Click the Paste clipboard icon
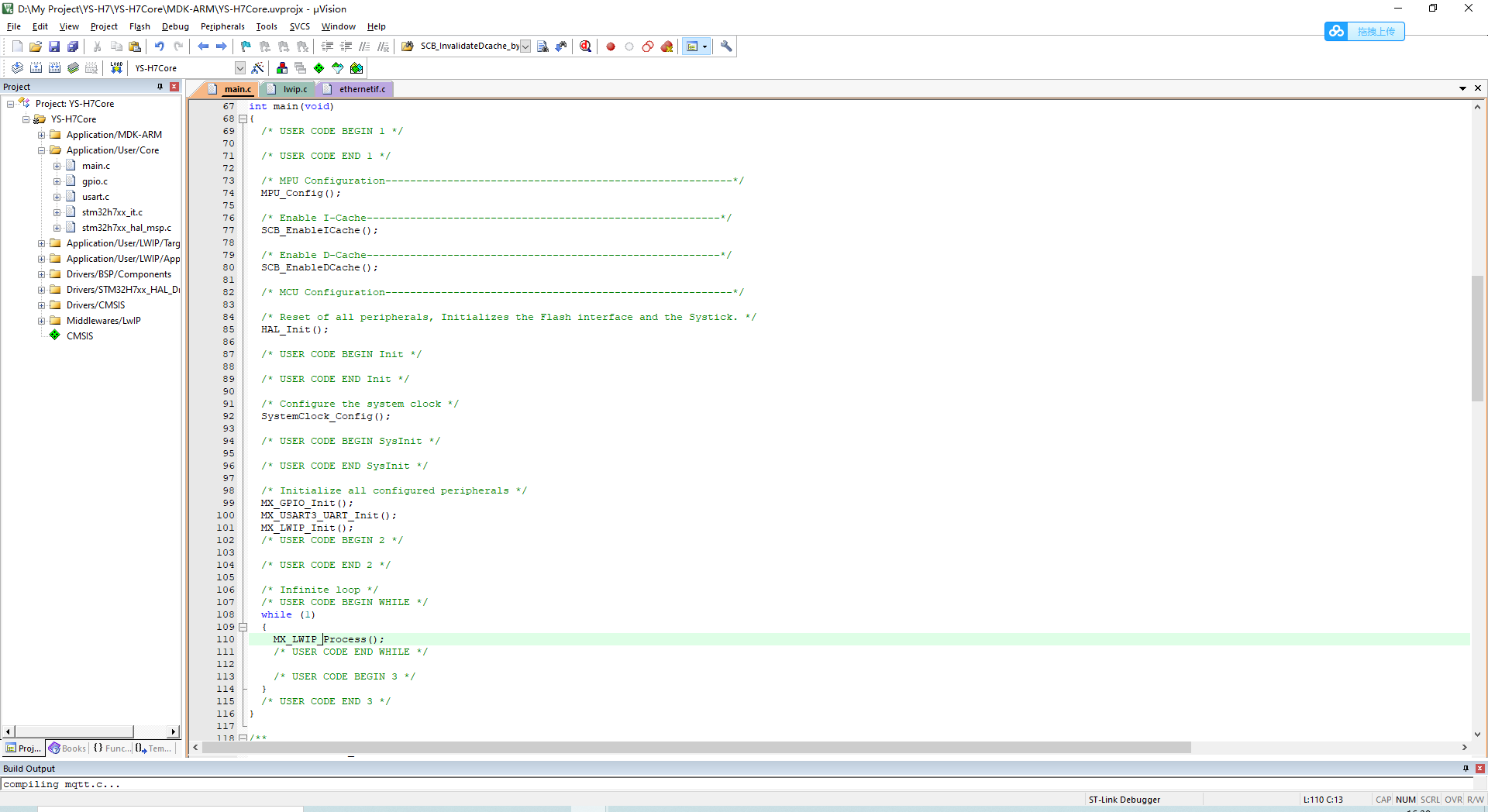 (x=135, y=46)
